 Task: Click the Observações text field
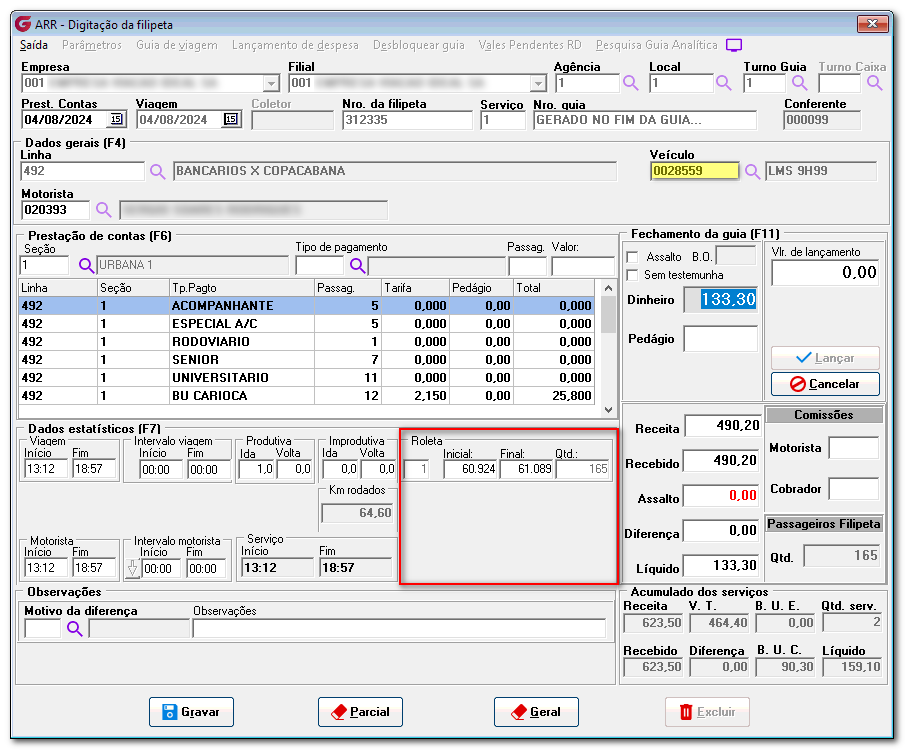pyautogui.click(x=399, y=628)
